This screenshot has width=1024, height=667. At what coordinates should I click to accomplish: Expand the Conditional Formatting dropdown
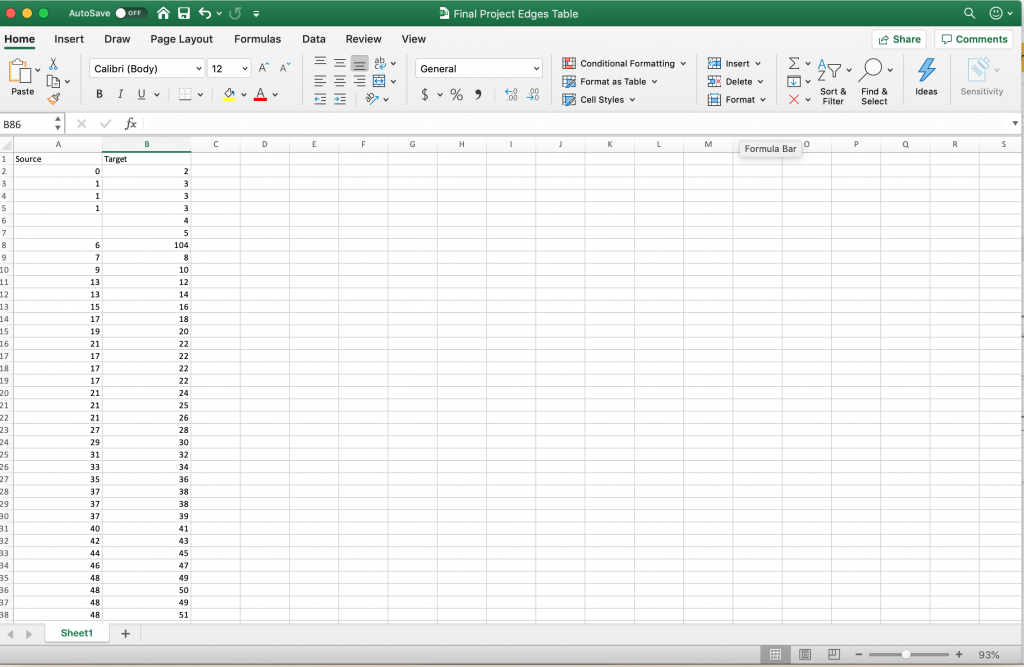tap(683, 63)
